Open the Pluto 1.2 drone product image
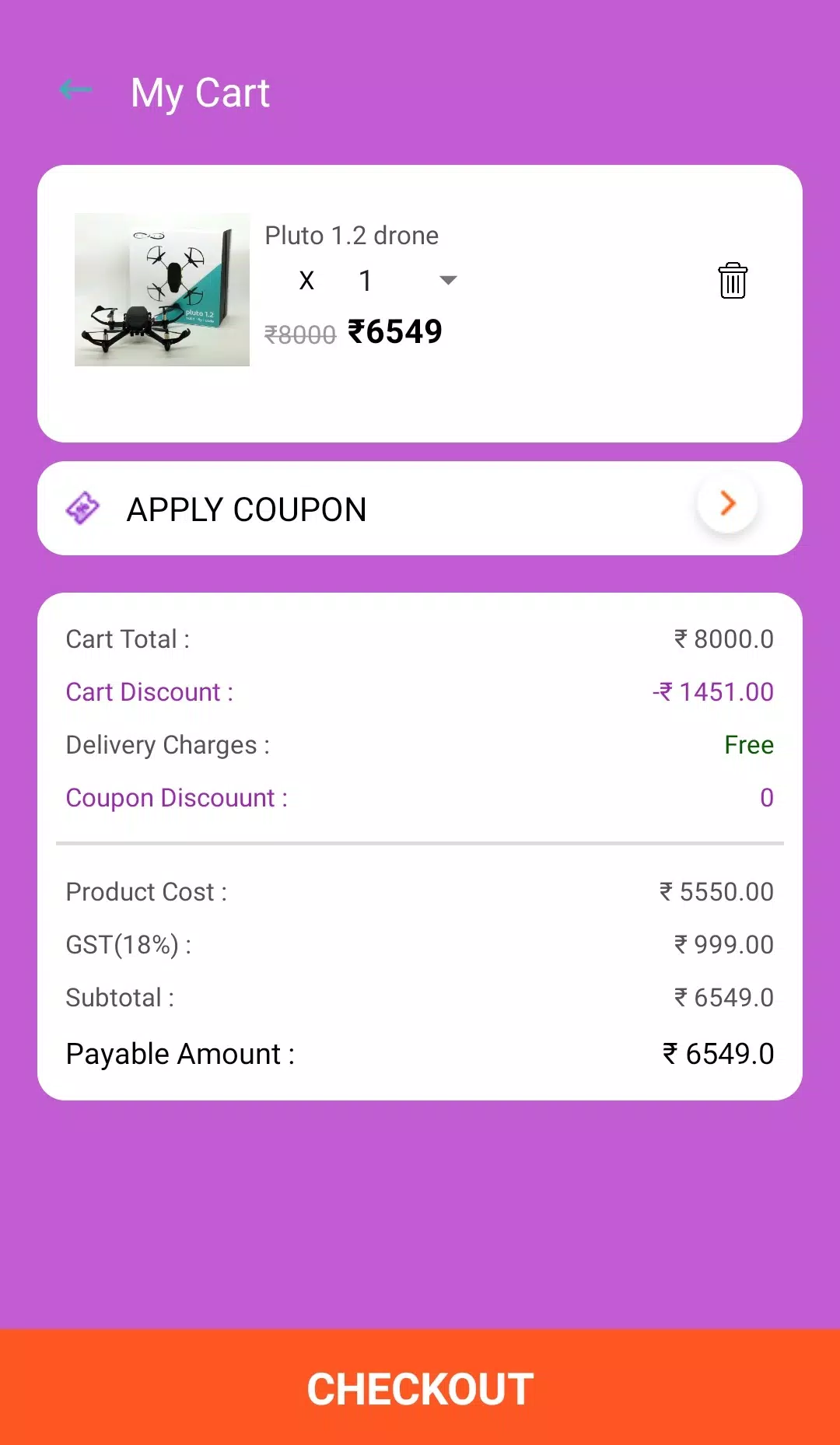 [x=162, y=289]
